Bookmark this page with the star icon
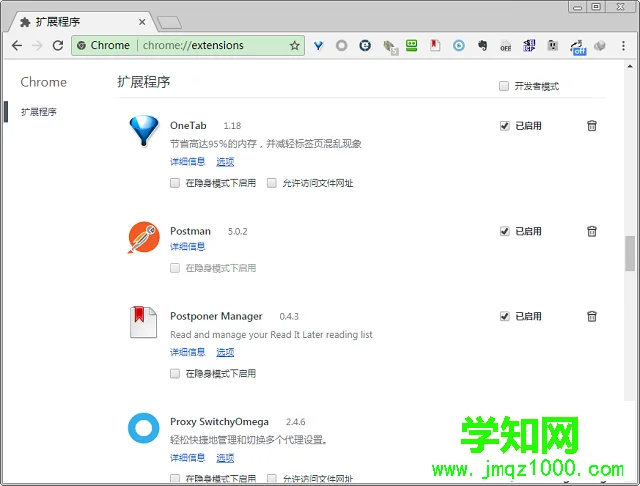 point(294,45)
